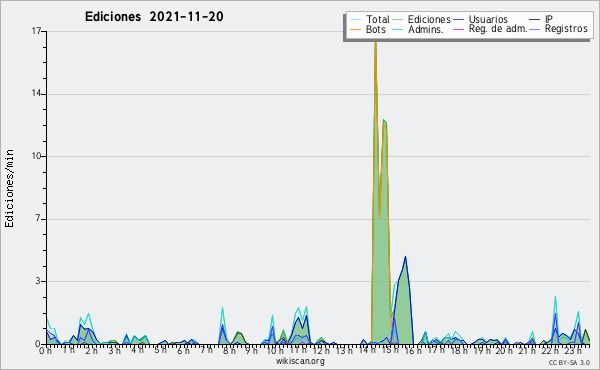600x370 pixels.
Task: Click the 23 h x-axis label
Action: point(574,350)
